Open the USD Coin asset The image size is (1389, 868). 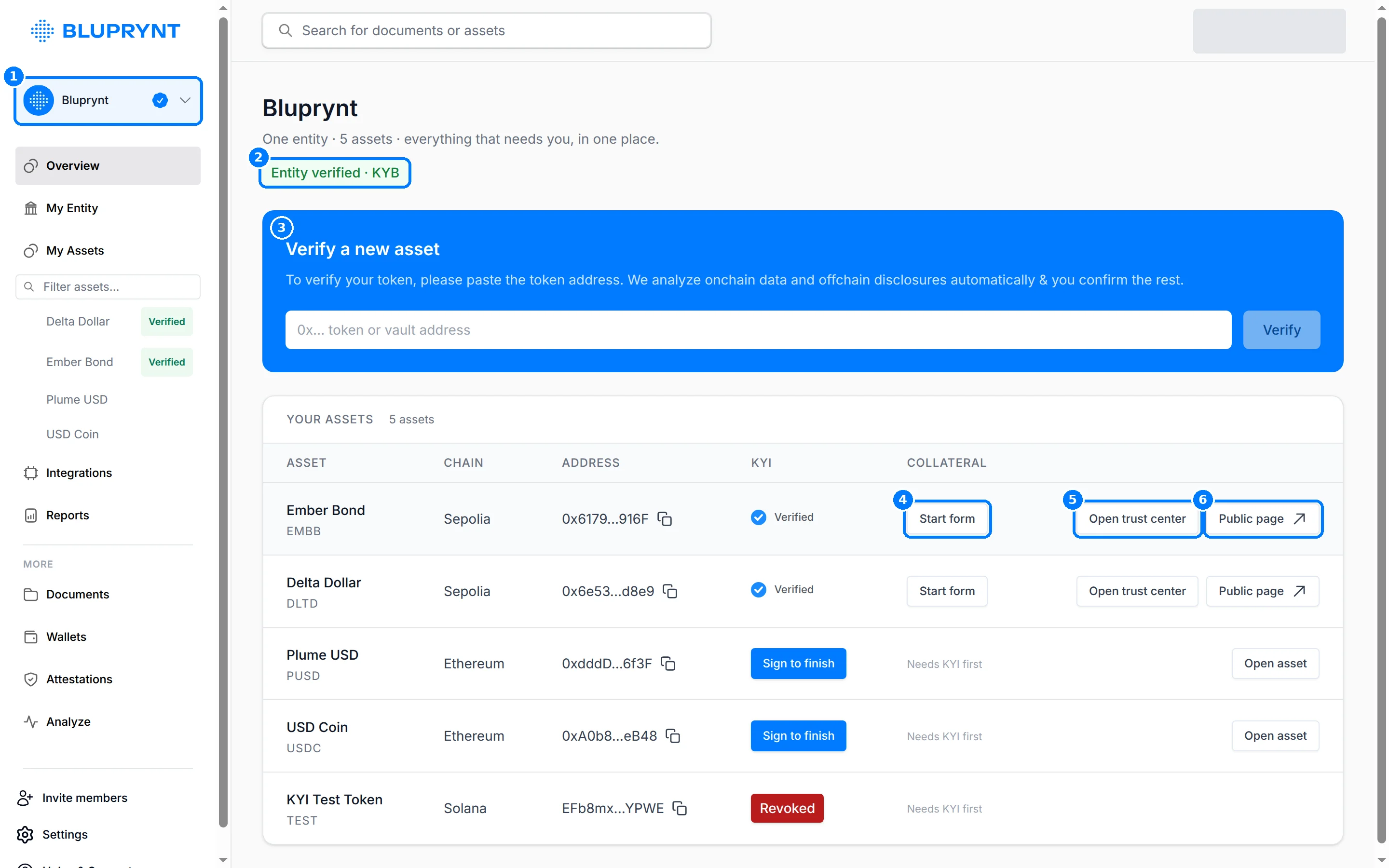(x=1275, y=735)
